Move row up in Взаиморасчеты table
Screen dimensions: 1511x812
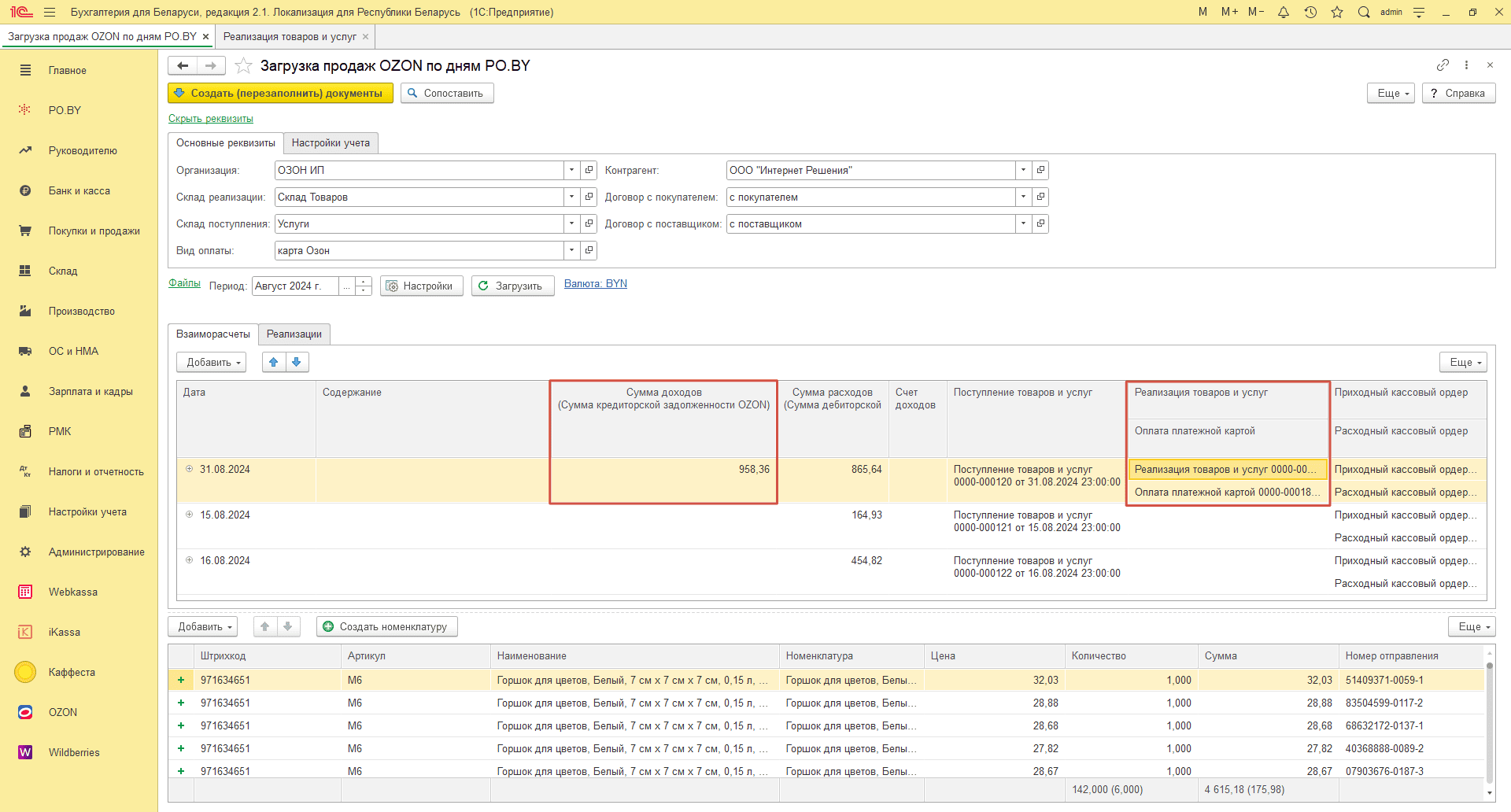(273, 362)
